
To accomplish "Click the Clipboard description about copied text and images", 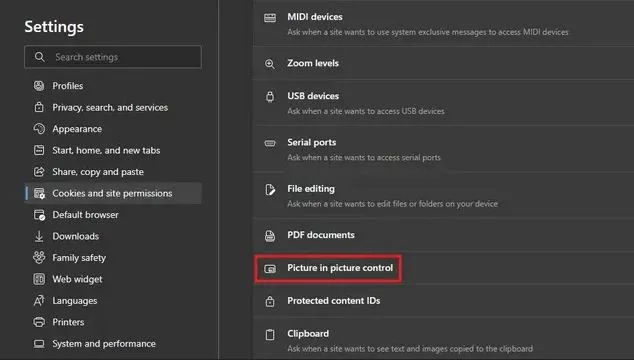I will point(410,348).
